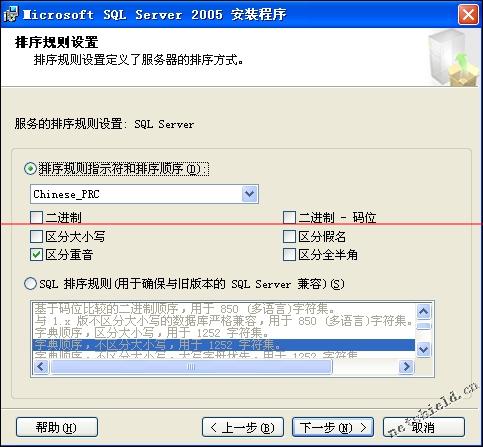Check the 区分大小写 option

click(x=36, y=236)
